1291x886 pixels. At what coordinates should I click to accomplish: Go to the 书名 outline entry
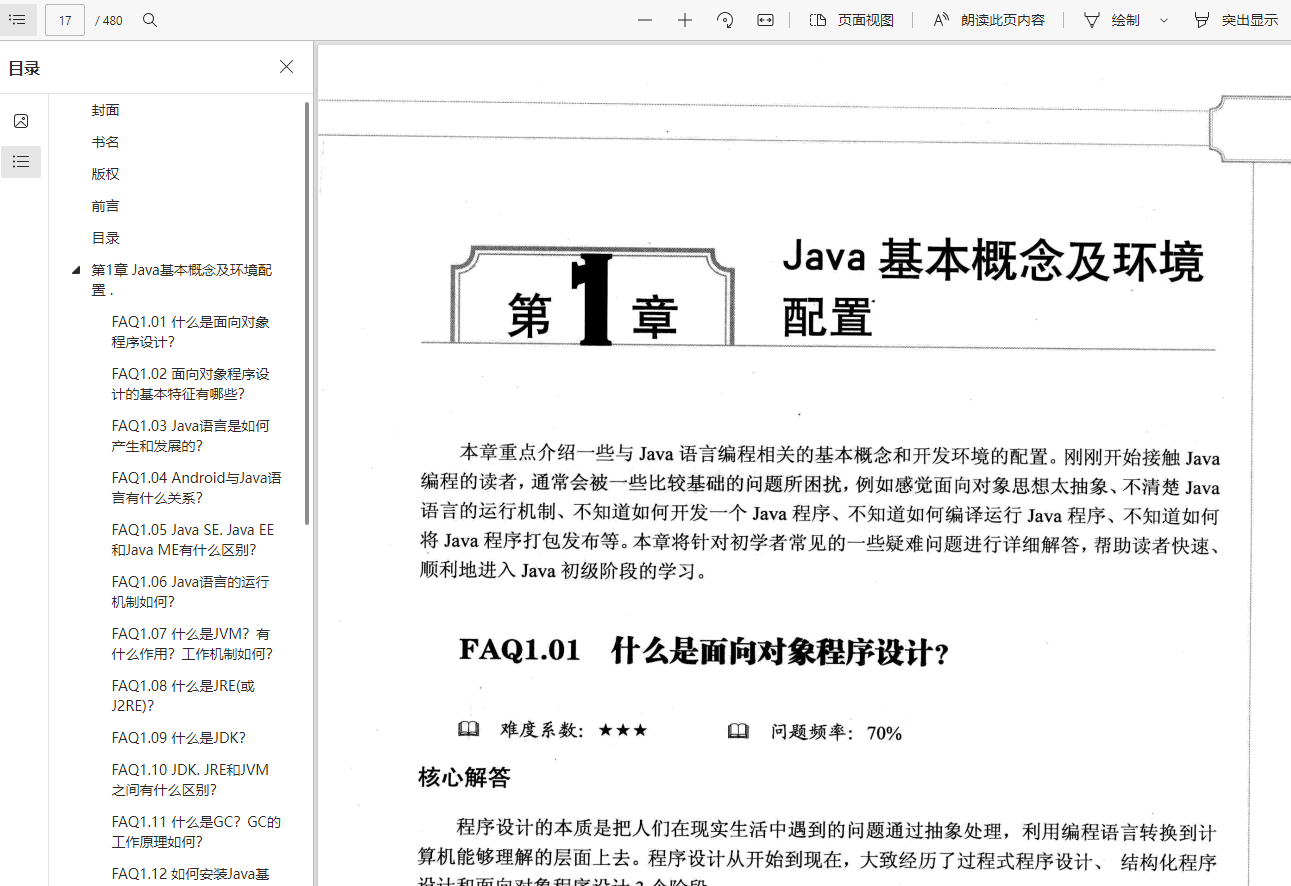[x=105, y=142]
